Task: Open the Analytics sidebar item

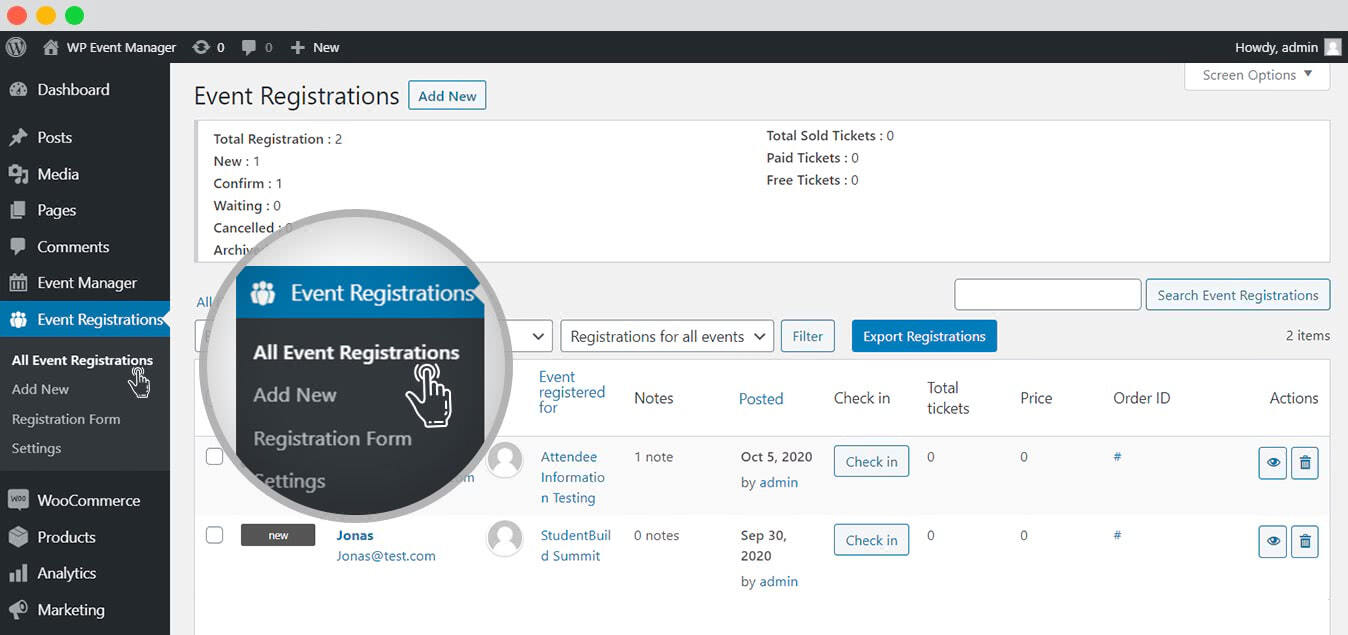Action: tap(66, 573)
